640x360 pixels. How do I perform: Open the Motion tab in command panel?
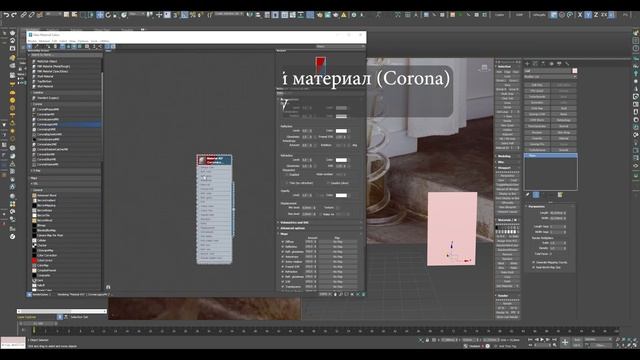pyautogui.click(x=551, y=64)
